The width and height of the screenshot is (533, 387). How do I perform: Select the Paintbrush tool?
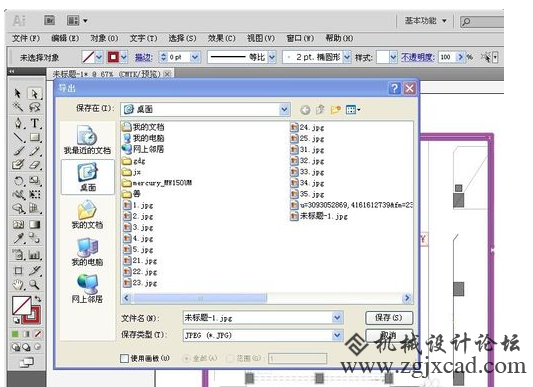click(x=19, y=151)
